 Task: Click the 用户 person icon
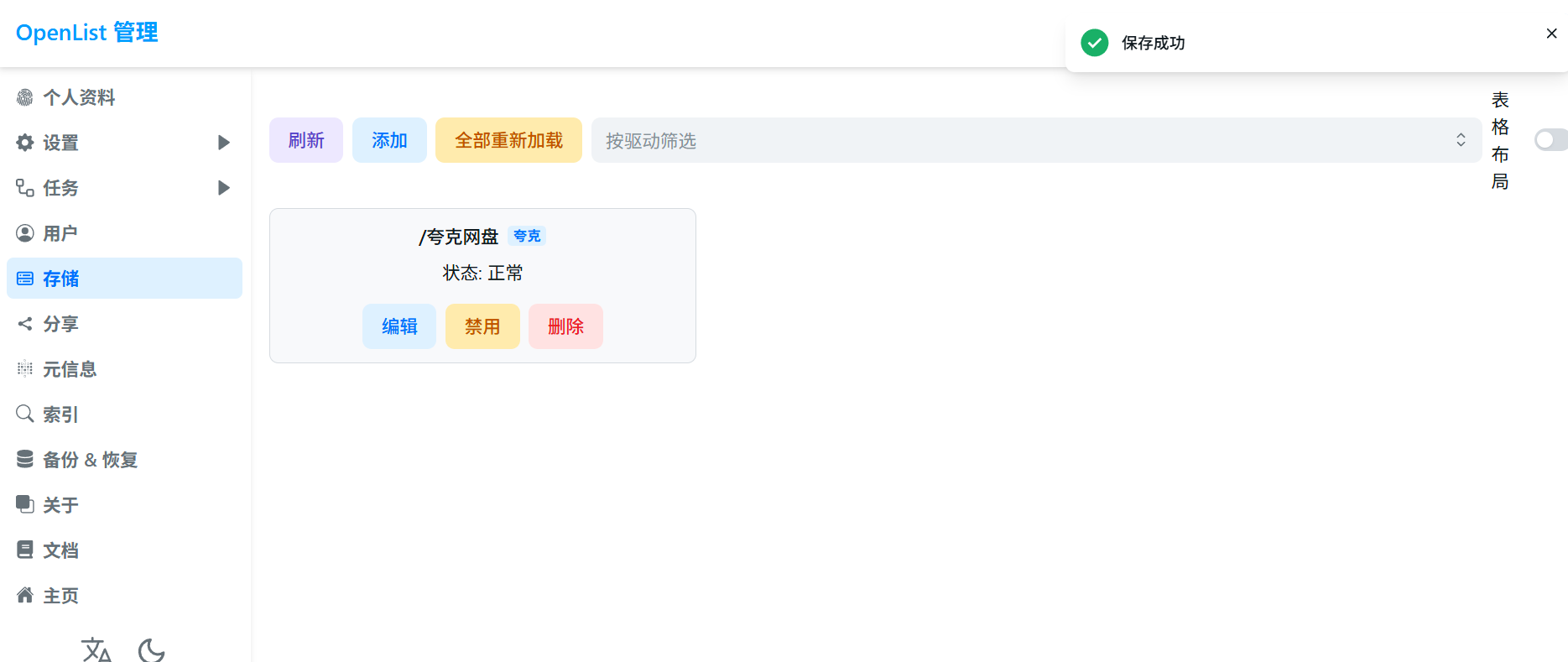point(25,233)
